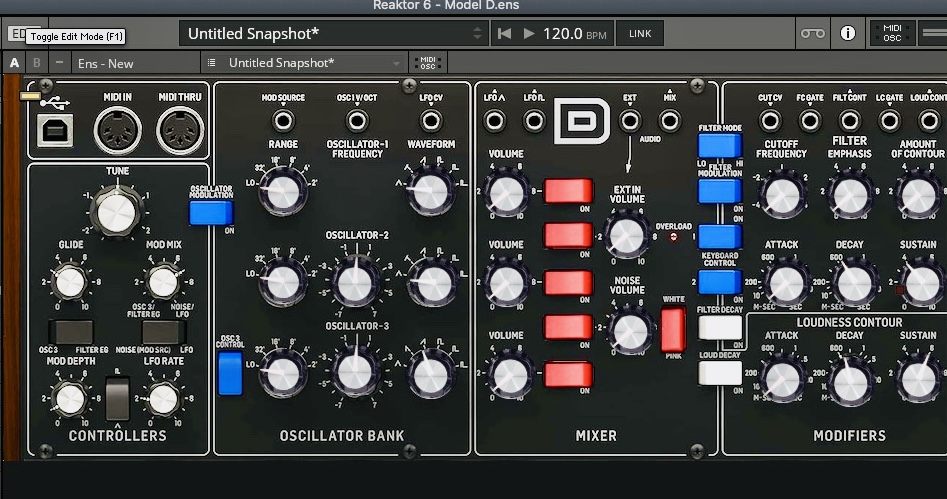This screenshot has width=947, height=499.
Task: Flip the OSC 3 / Filter EG switch
Action: [x=71, y=332]
